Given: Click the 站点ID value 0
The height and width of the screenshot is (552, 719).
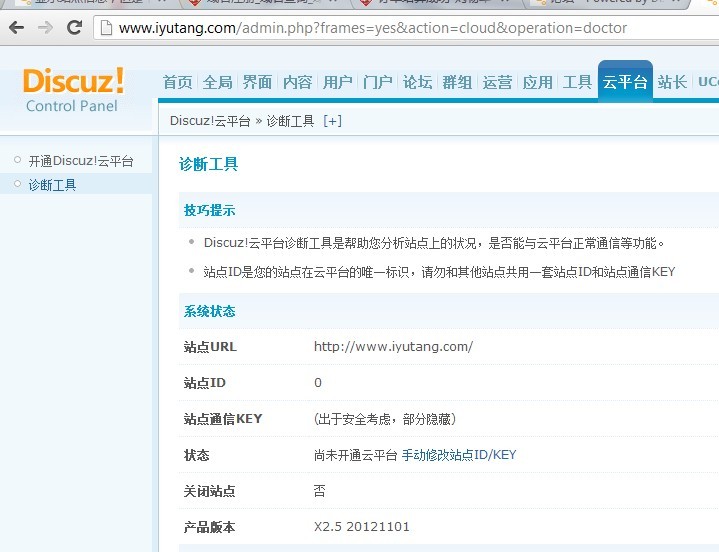Looking at the screenshot, I should (x=318, y=383).
